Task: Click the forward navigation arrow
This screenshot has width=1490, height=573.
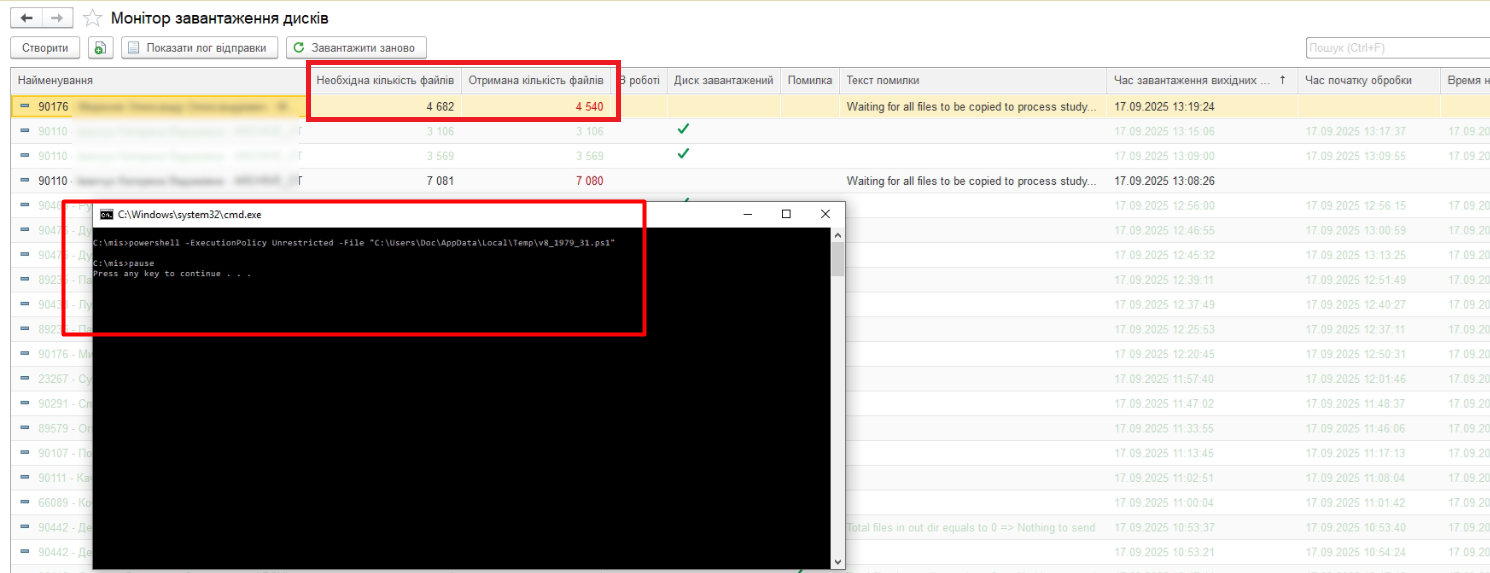Action: (x=57, y=18)
